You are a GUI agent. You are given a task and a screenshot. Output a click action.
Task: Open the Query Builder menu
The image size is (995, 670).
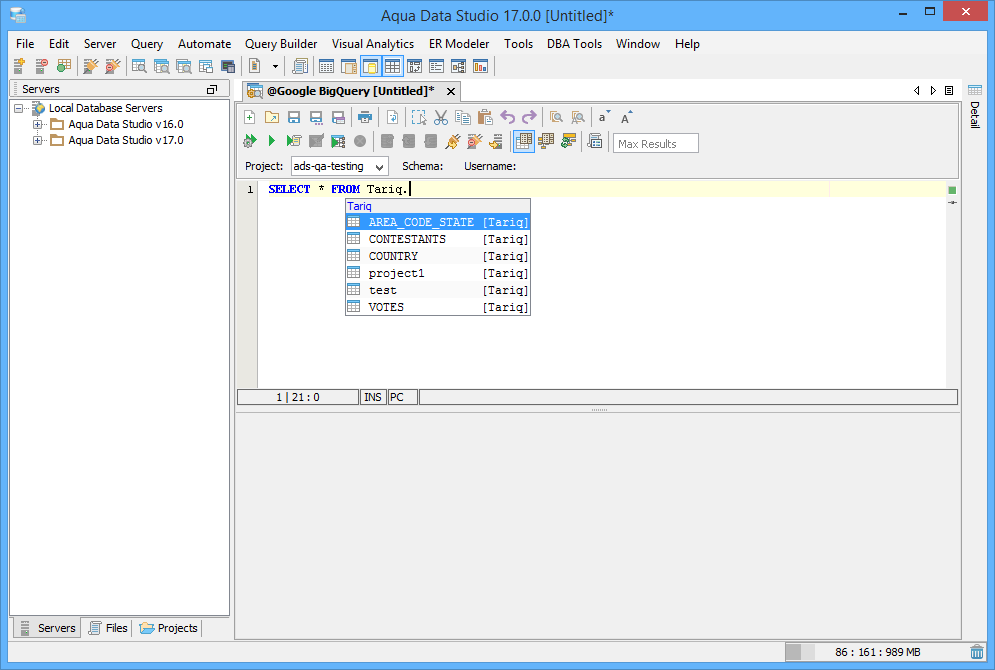point(281,44)
